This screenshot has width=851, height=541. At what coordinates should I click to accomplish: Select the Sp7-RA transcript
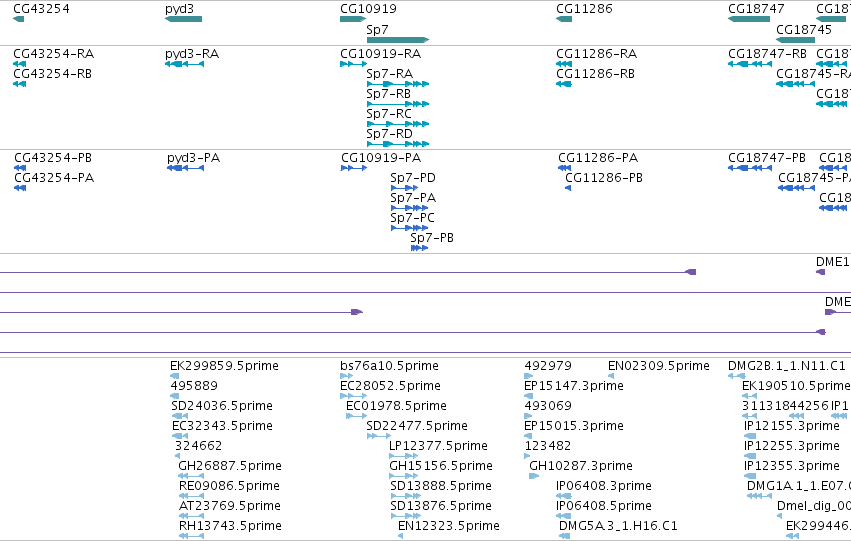point(390,74)
